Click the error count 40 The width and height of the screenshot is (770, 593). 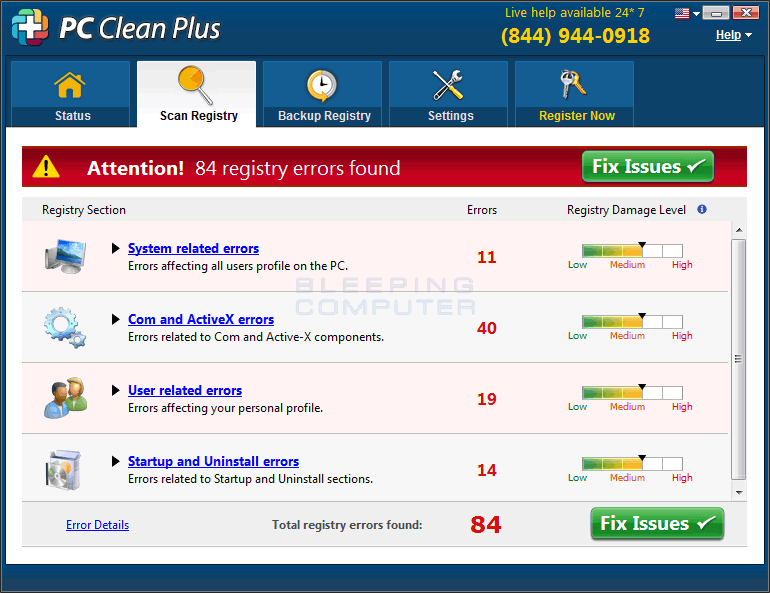tap(487, 328)
